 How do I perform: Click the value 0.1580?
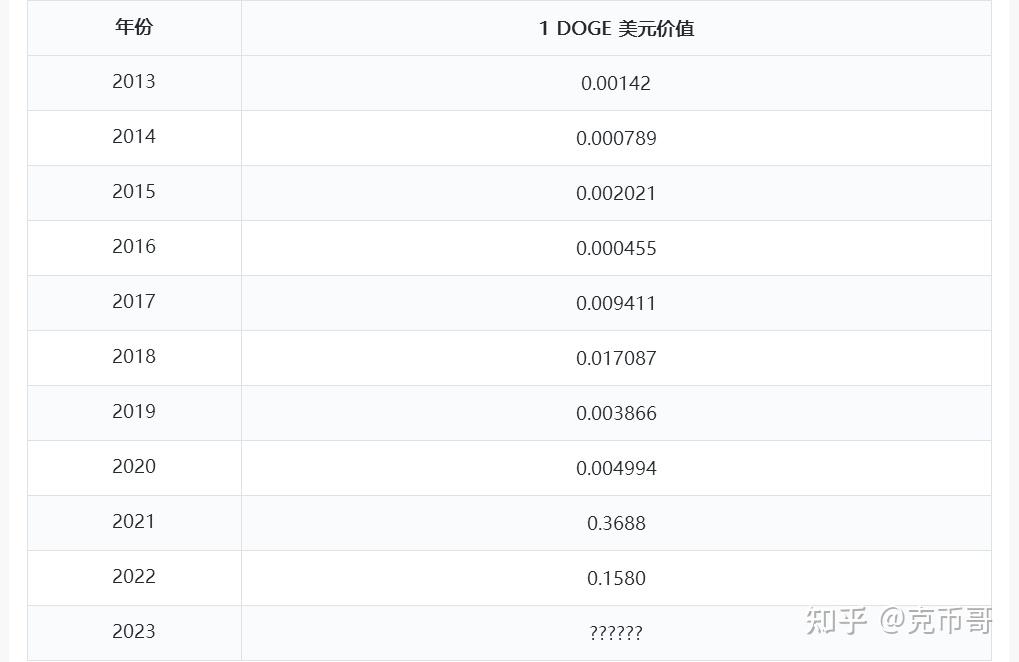point(616,578)
